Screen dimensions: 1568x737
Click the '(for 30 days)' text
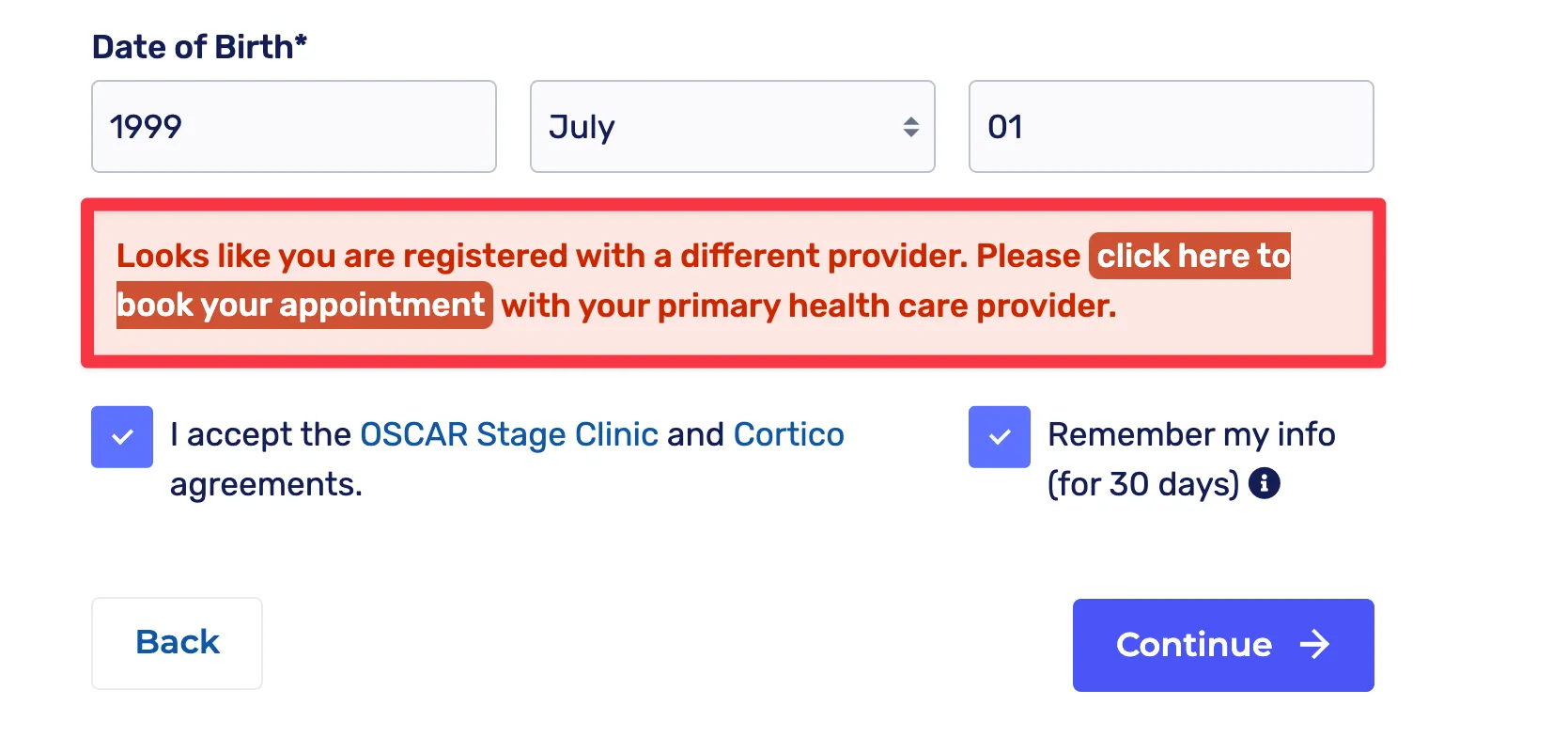pyautogui.click(x=1143, y=484)
